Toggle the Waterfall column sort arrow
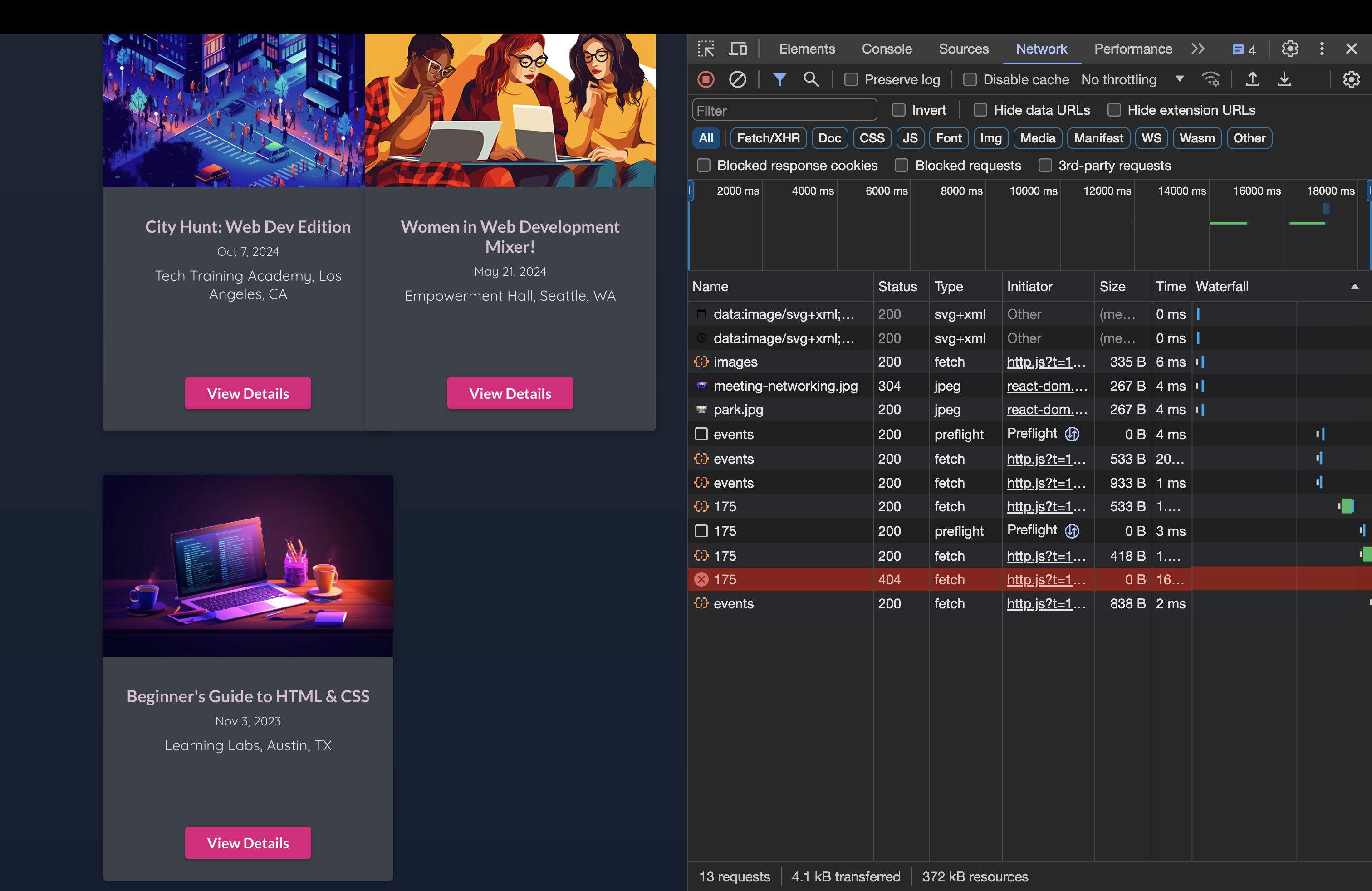 [1354, 286]
